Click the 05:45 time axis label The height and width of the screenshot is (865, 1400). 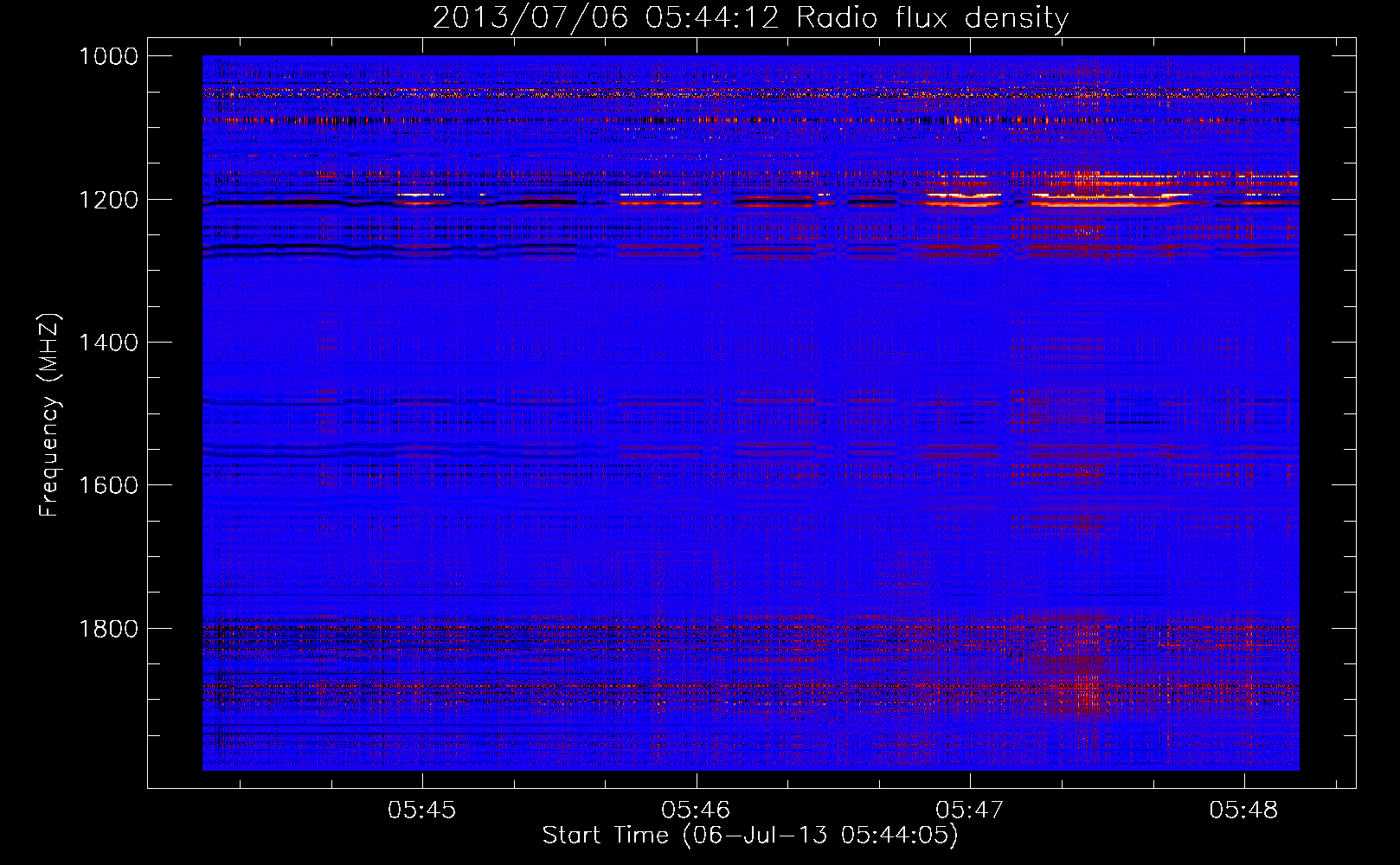(421, 810)
